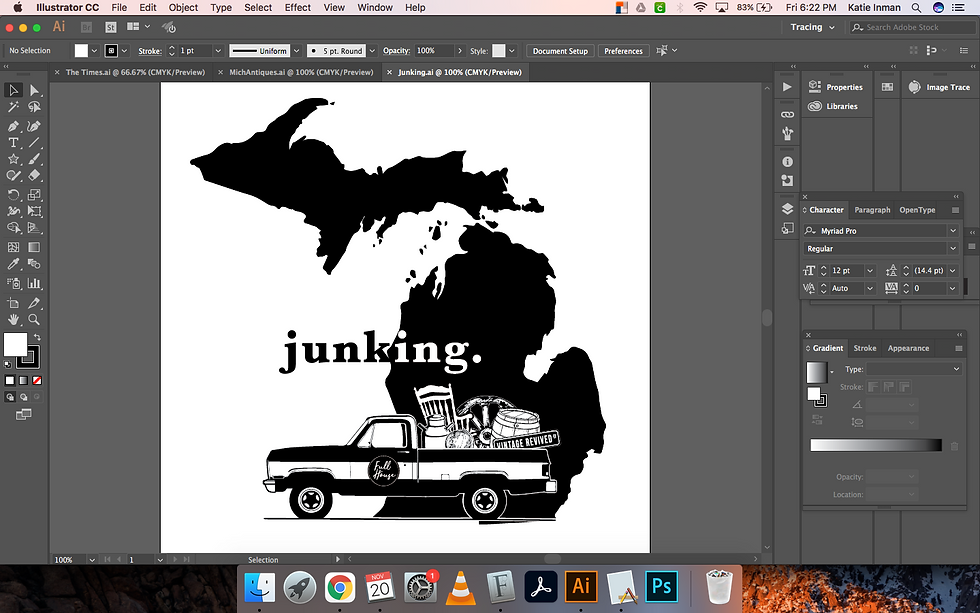Click the Document Setup button

pyautogui.click(x=560, y=51)
